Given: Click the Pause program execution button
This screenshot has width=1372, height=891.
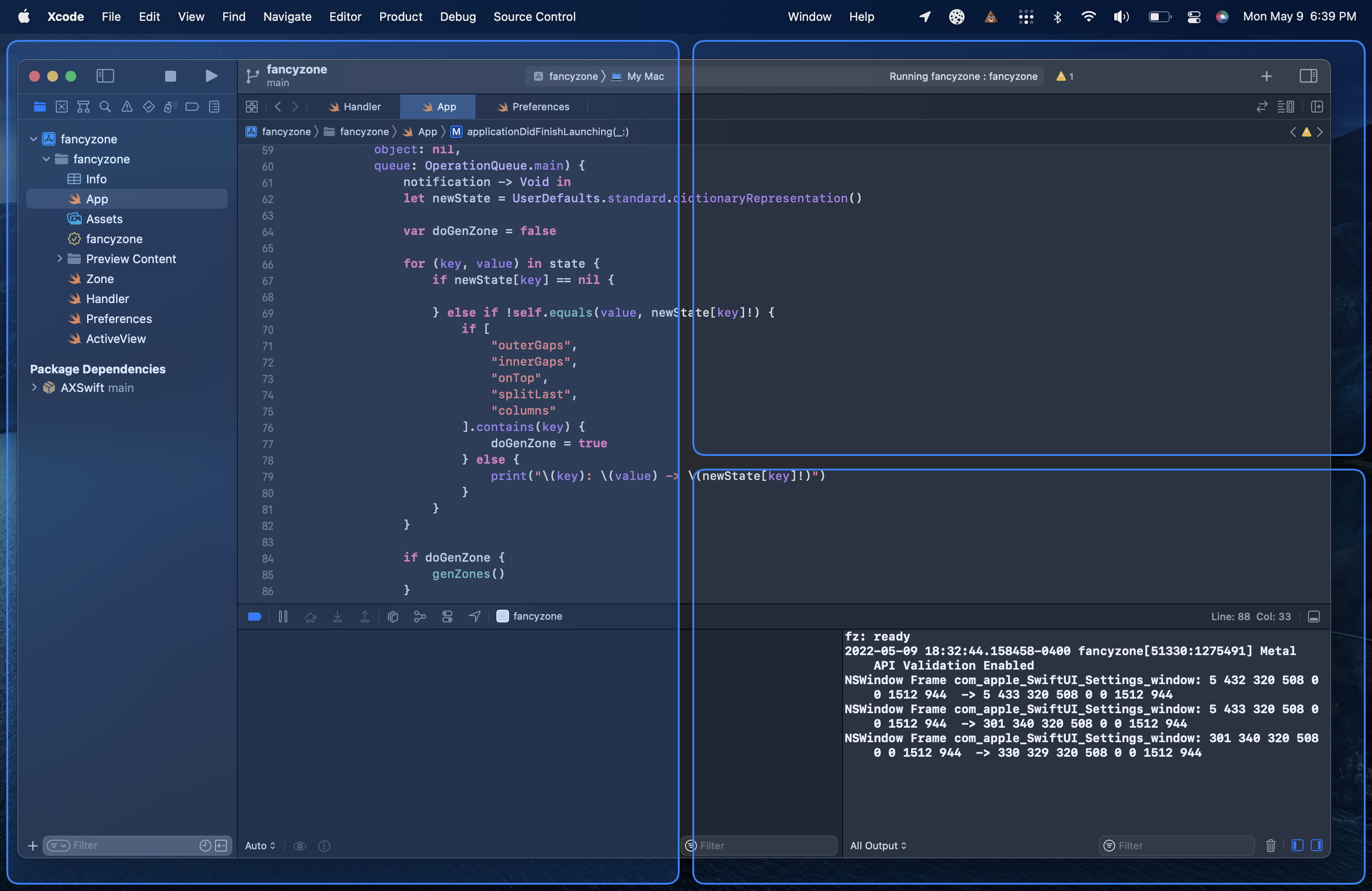Looking at the screenshot, I should point(283,617).
